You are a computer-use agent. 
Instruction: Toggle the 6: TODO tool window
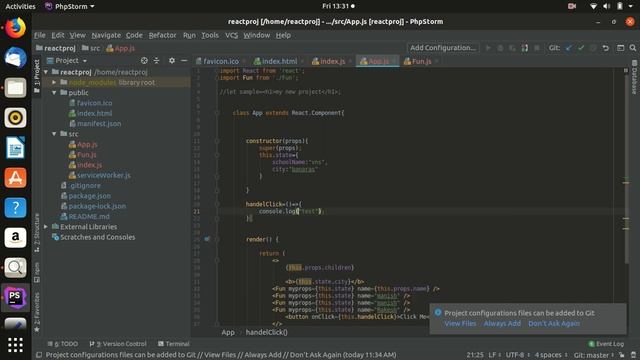62,344
